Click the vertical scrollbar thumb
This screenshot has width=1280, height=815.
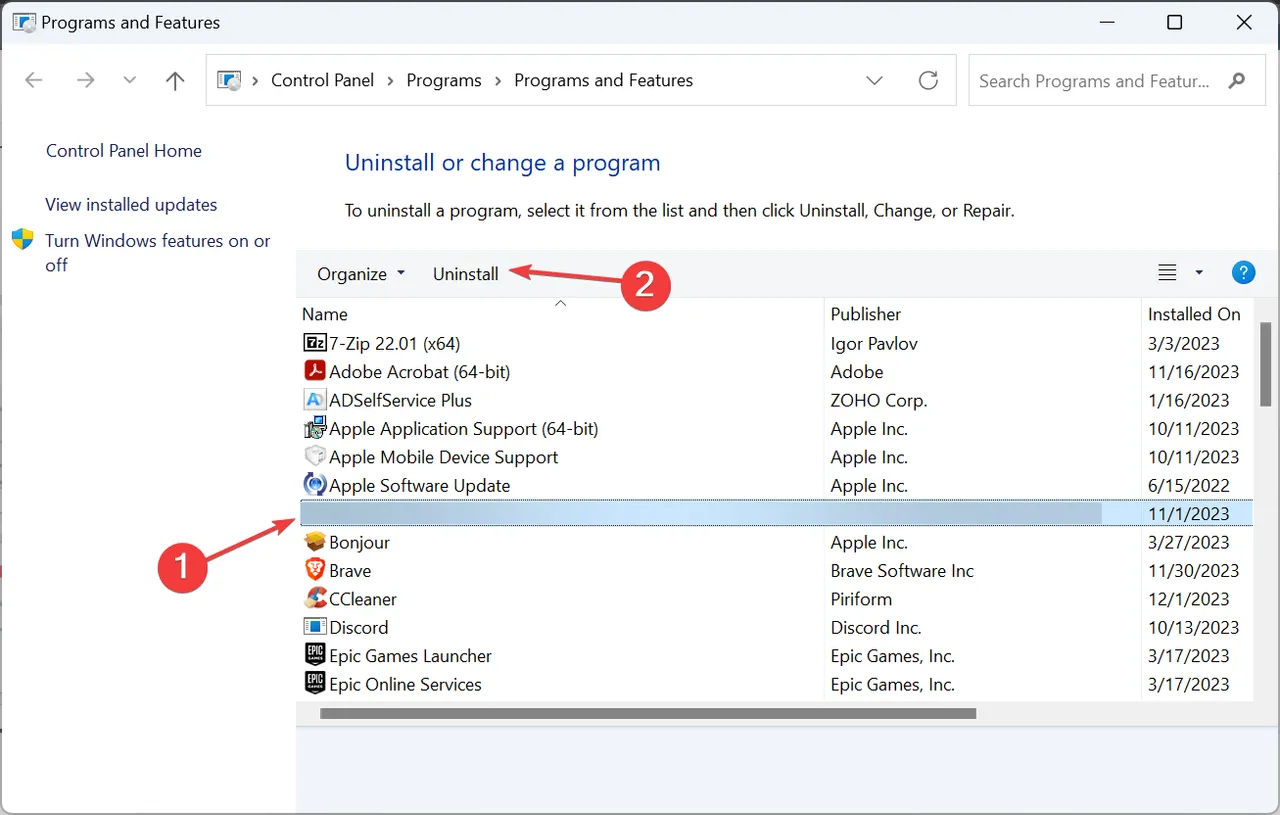tap(1266, 363)
